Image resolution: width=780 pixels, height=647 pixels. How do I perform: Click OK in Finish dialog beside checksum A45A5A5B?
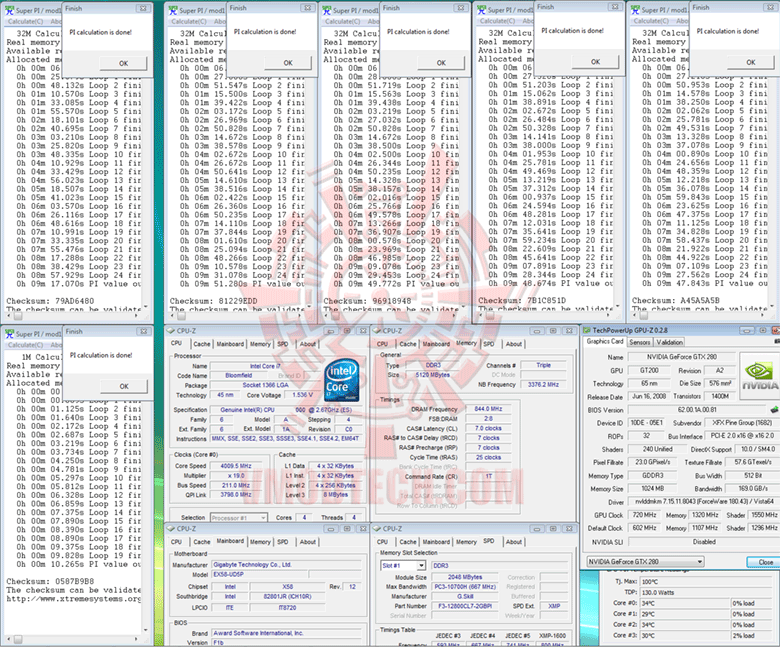[x=751, y=62]
